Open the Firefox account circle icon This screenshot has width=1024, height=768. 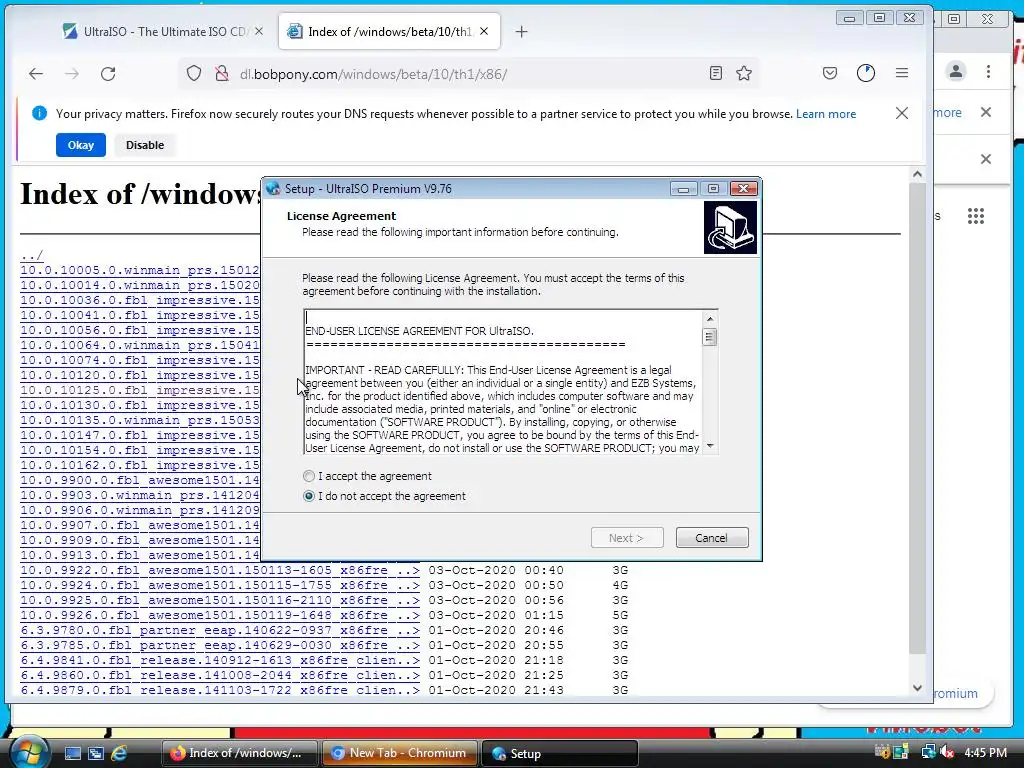pyautogui.click(x=866, y=73)
